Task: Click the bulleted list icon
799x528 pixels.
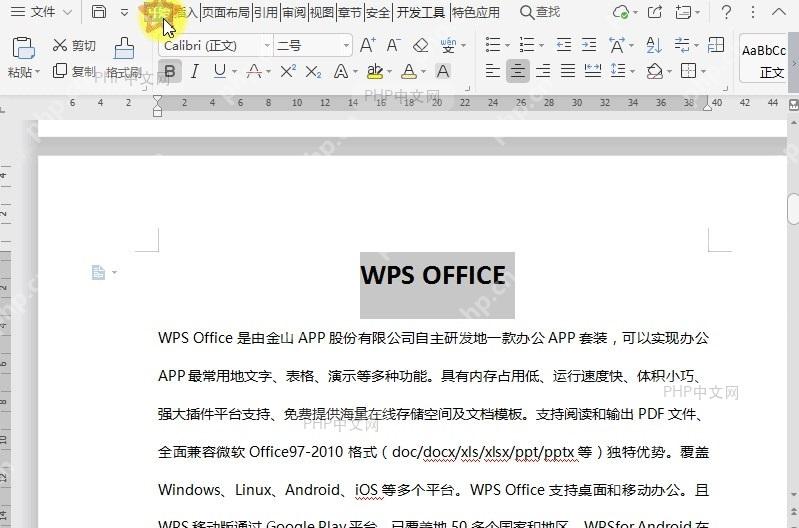Action: [x=493, y=45]
